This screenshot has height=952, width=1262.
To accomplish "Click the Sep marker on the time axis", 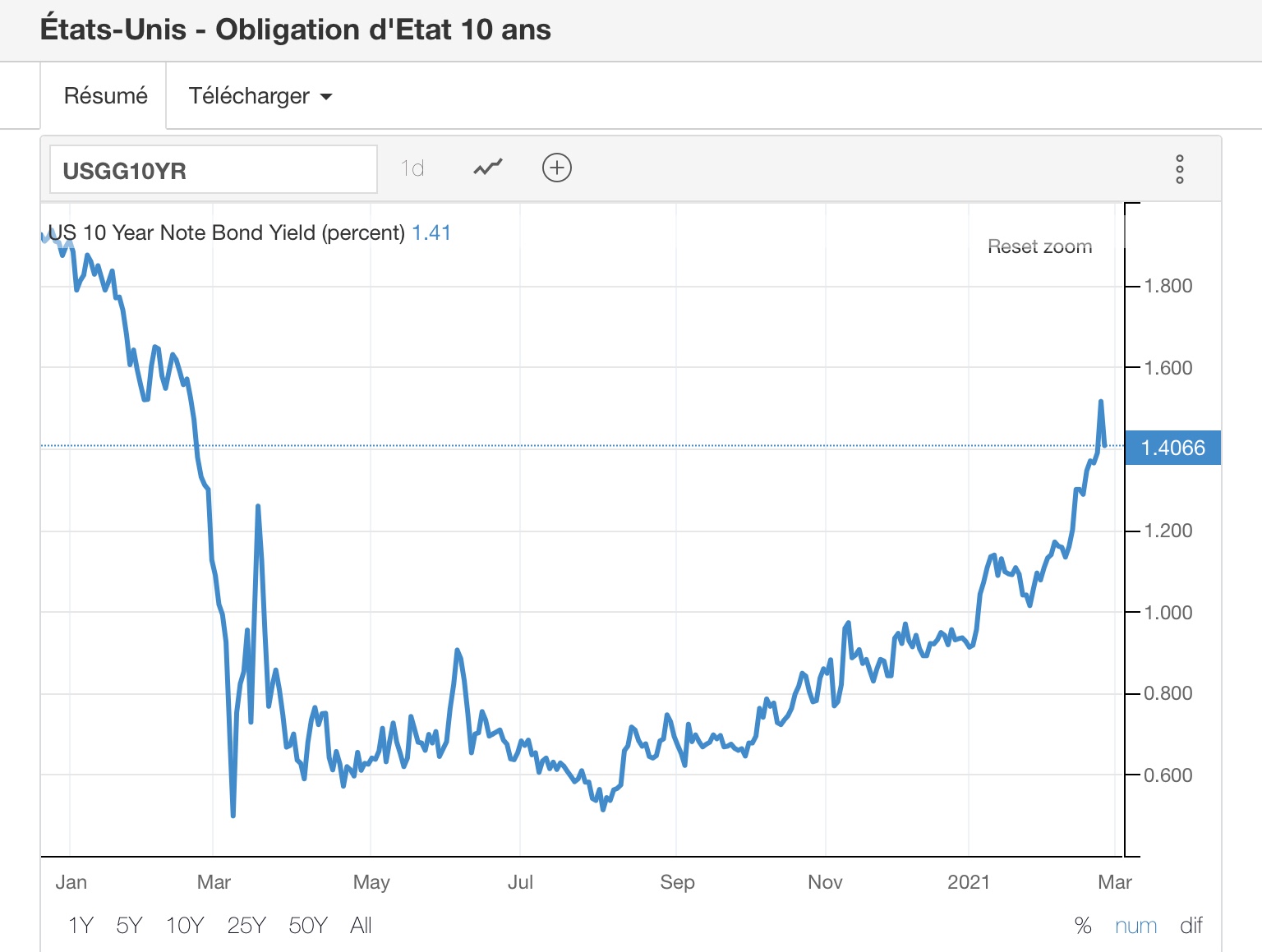I will tap(677, 882).
